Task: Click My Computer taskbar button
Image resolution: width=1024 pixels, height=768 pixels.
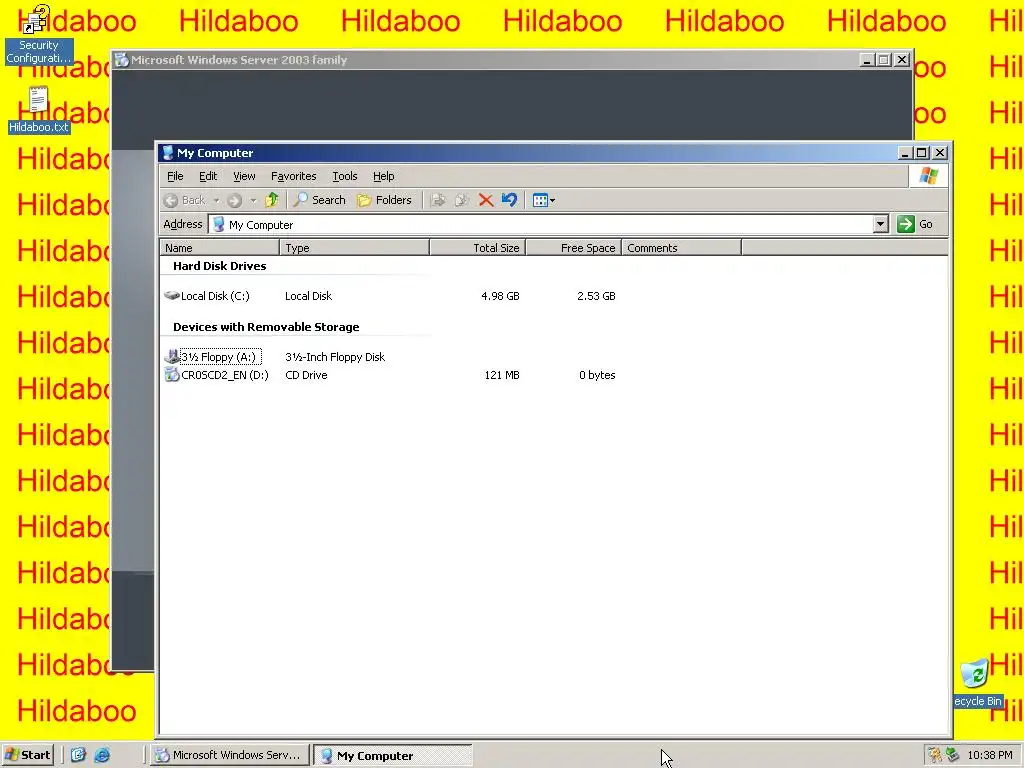Action: (x=392, y=756)
